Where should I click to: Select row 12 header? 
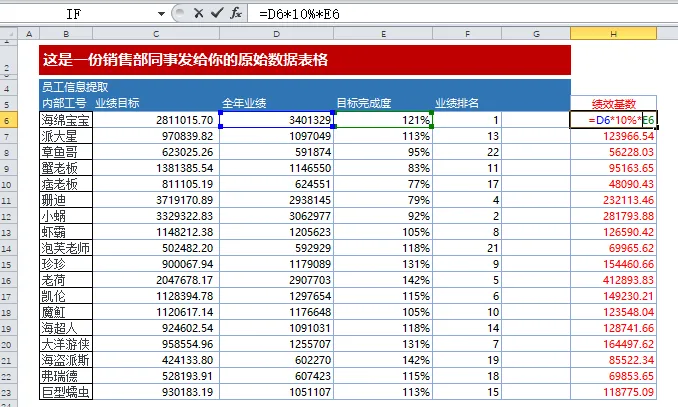pos(9,216)
